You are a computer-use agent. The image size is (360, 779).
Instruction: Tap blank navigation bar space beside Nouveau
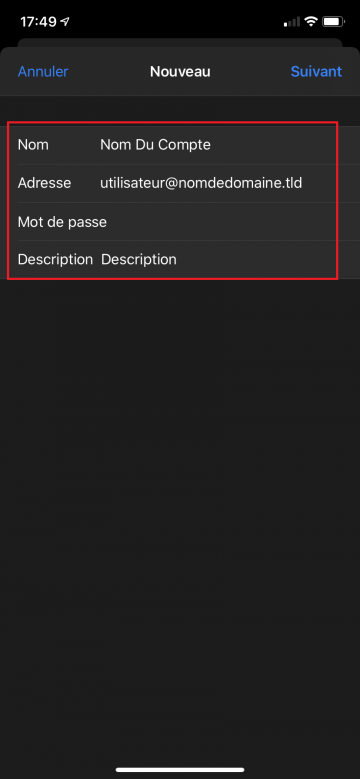pos(251,72)
